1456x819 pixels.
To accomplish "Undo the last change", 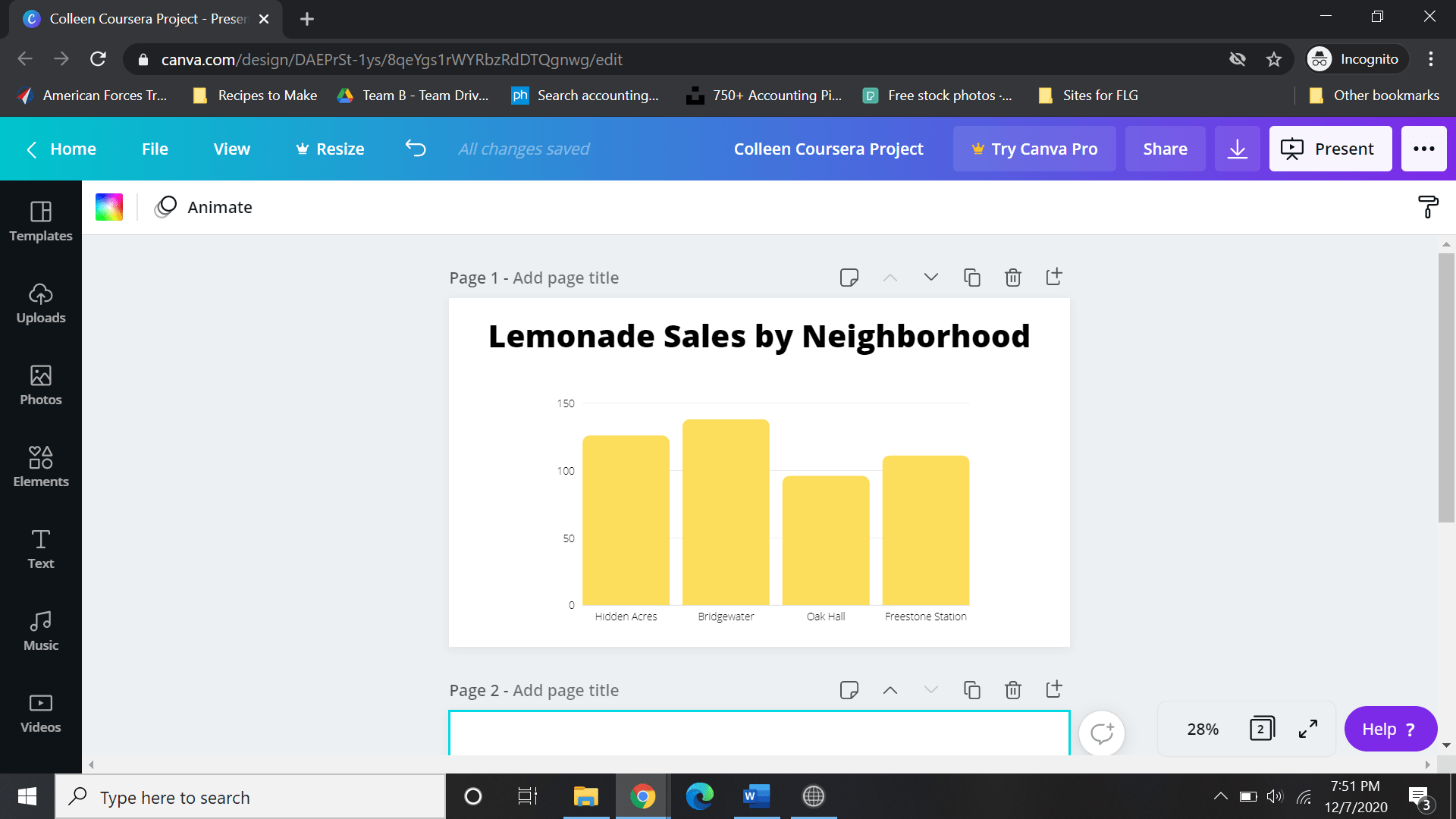I will click(416, 149).
